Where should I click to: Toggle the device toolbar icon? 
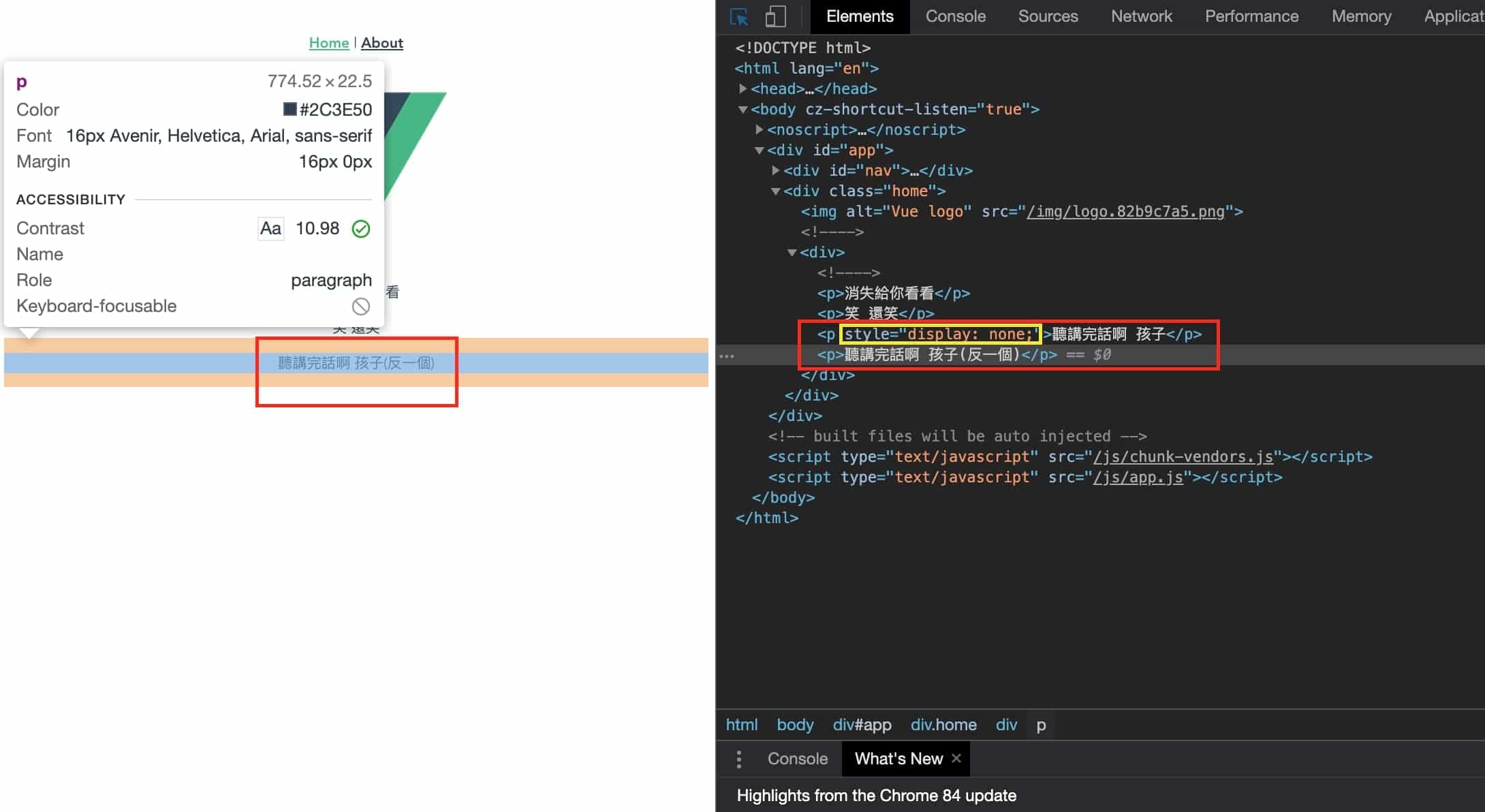(x=775, y=16)
